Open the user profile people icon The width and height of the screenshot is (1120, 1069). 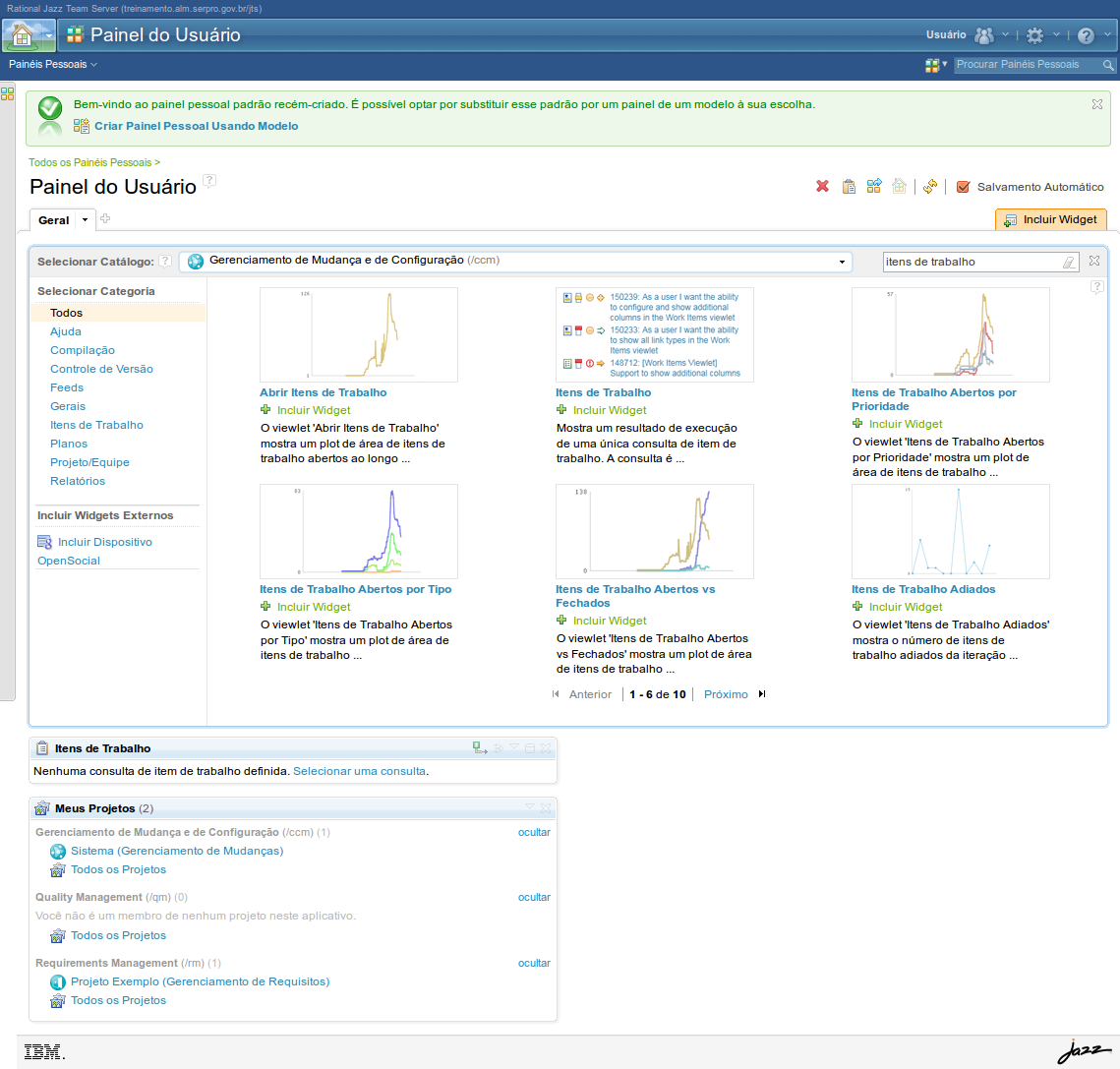coord(984,35)
